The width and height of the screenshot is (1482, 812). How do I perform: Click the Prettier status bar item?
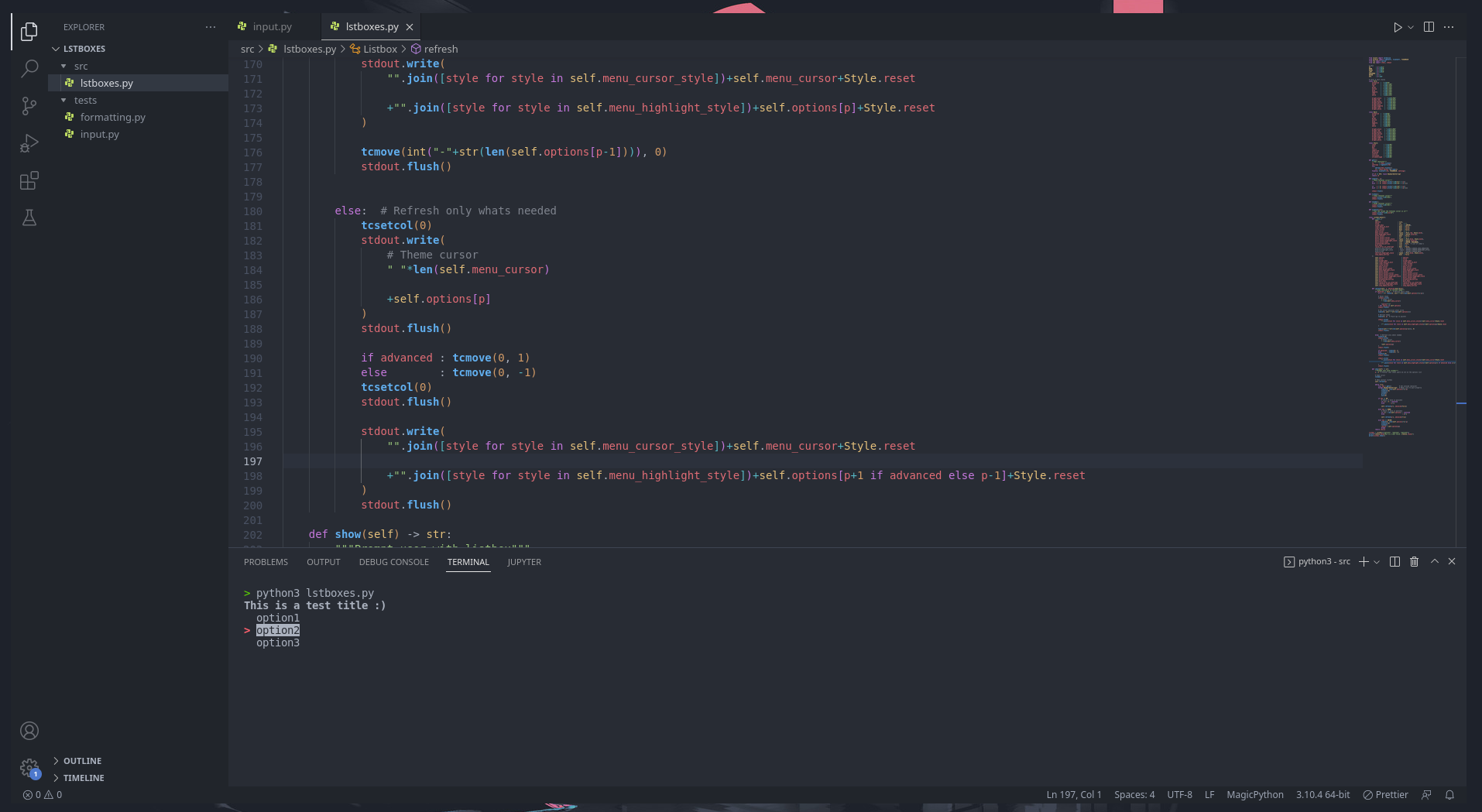tap(1386, 795)
